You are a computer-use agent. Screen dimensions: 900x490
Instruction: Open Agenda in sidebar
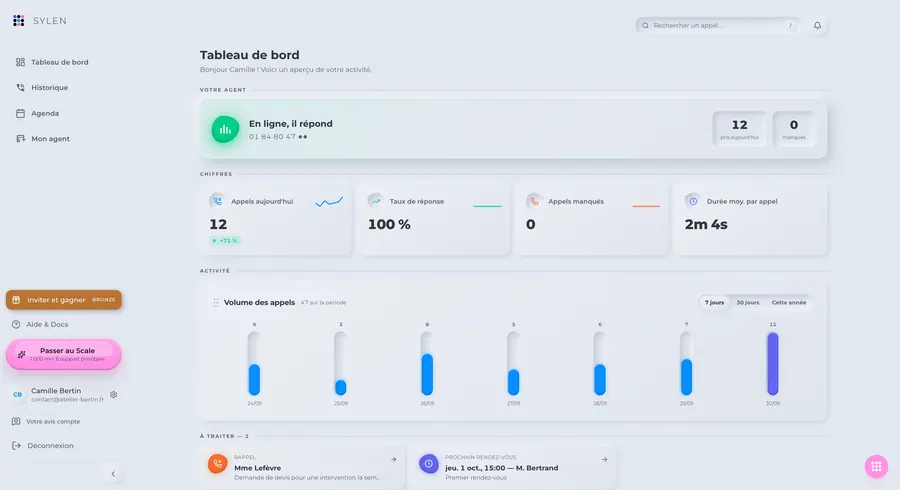coord(38,114)
